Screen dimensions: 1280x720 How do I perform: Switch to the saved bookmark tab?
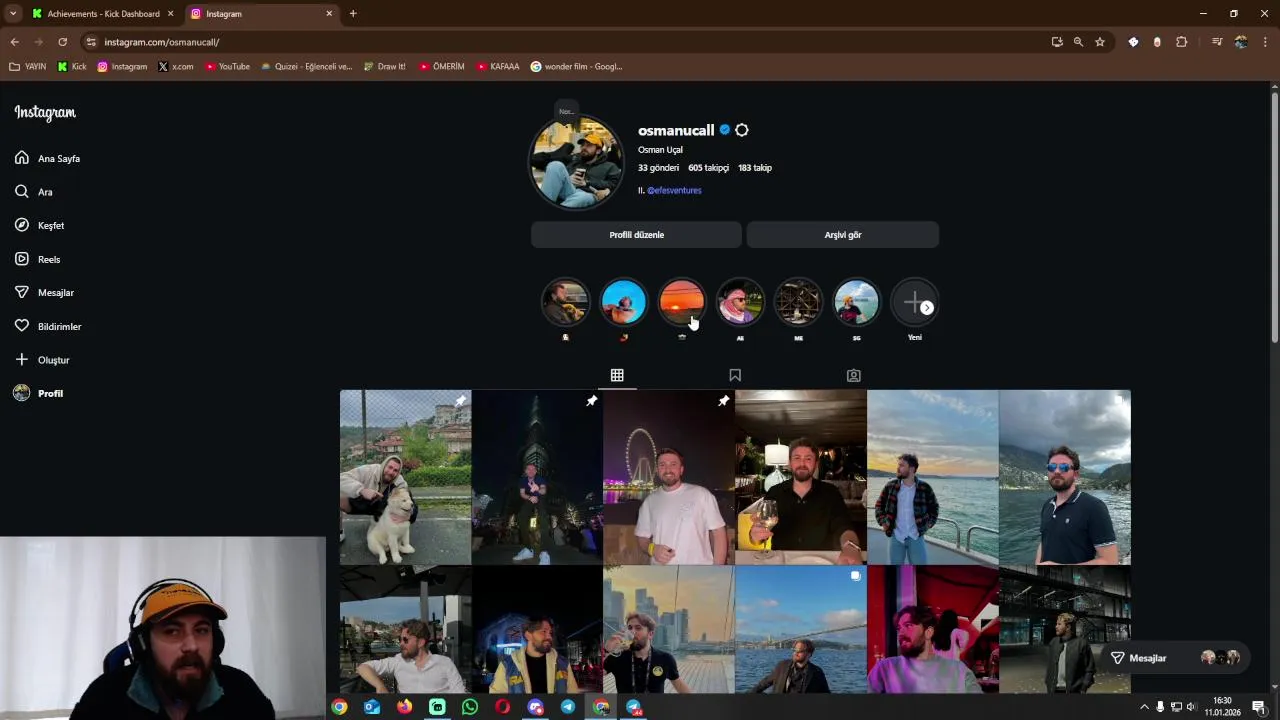(x=735, y=375)
